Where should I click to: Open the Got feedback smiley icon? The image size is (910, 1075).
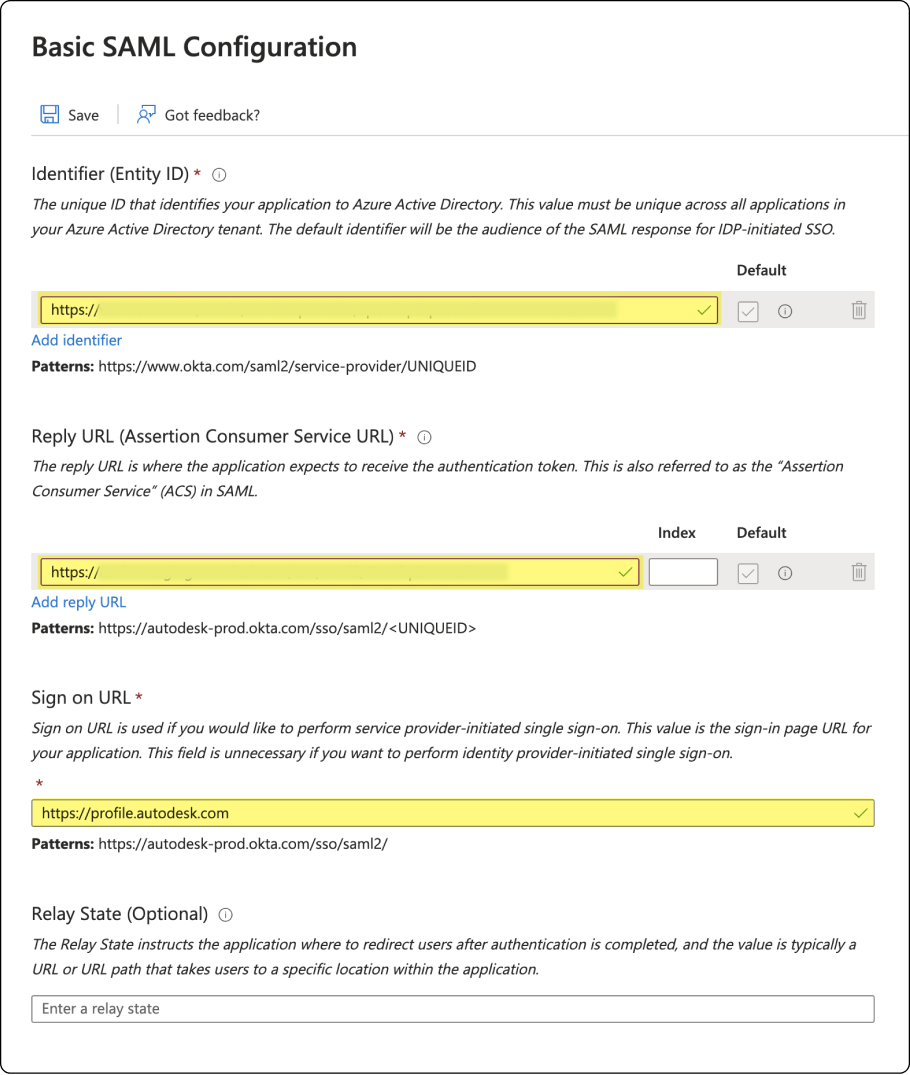145,114
